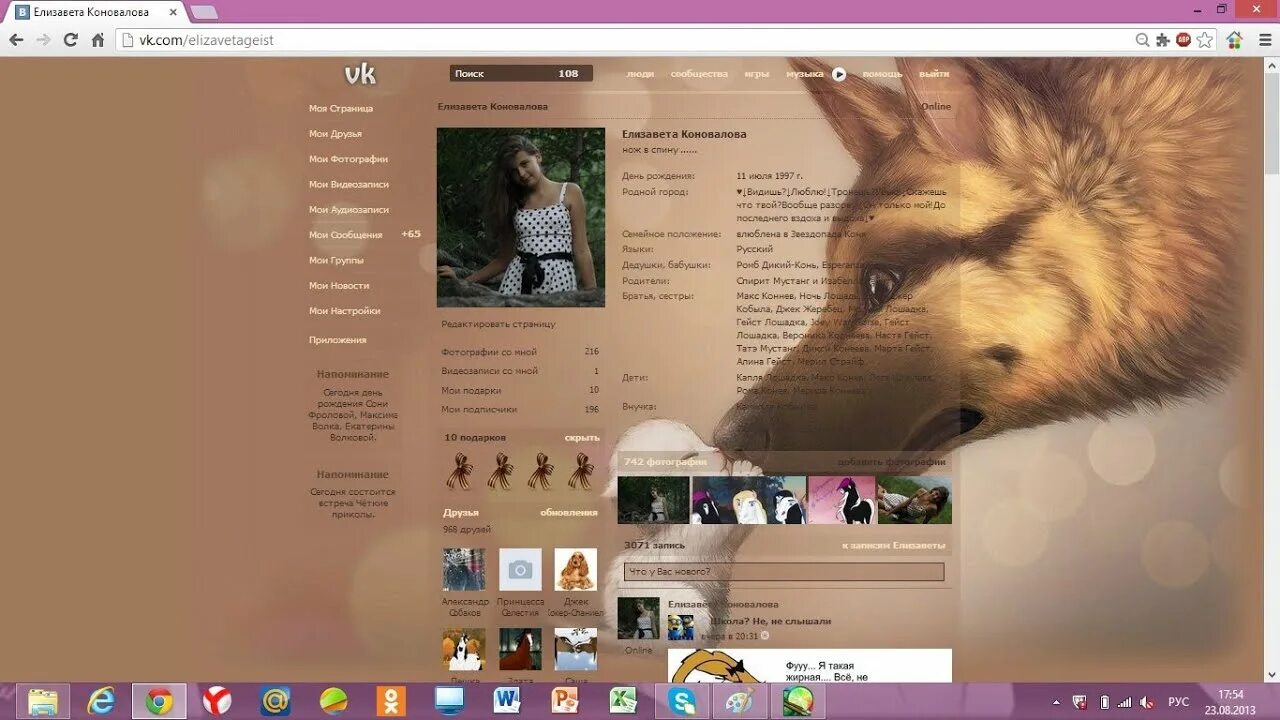Click Редактировать страницу
Image resolution: width=1280 pixels, height=720 pixels.
tap(498, 324)
